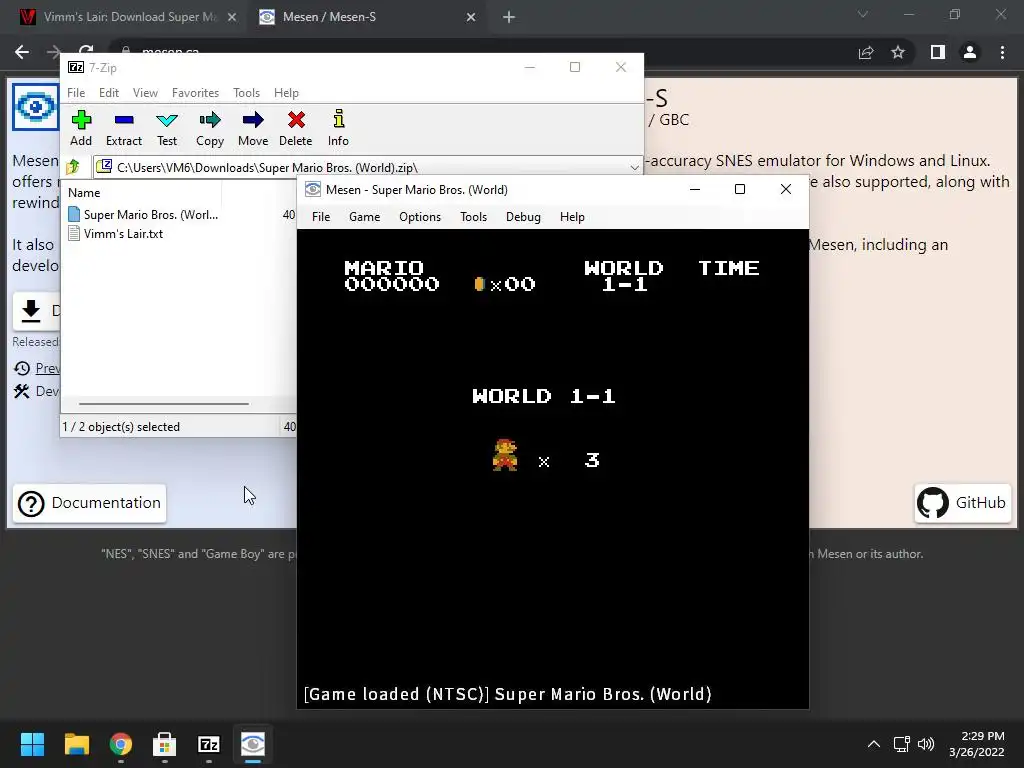This screenshot has height=768, width=1024.
Task: Open the GitHub link on Mesen page
Action: (x=963, y=503)
